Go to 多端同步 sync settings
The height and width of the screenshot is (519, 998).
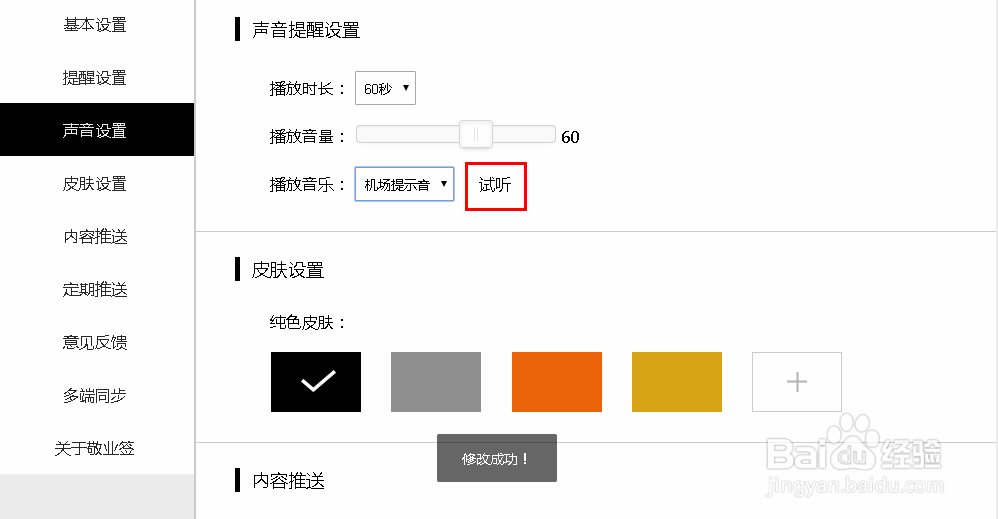(95, 396)
